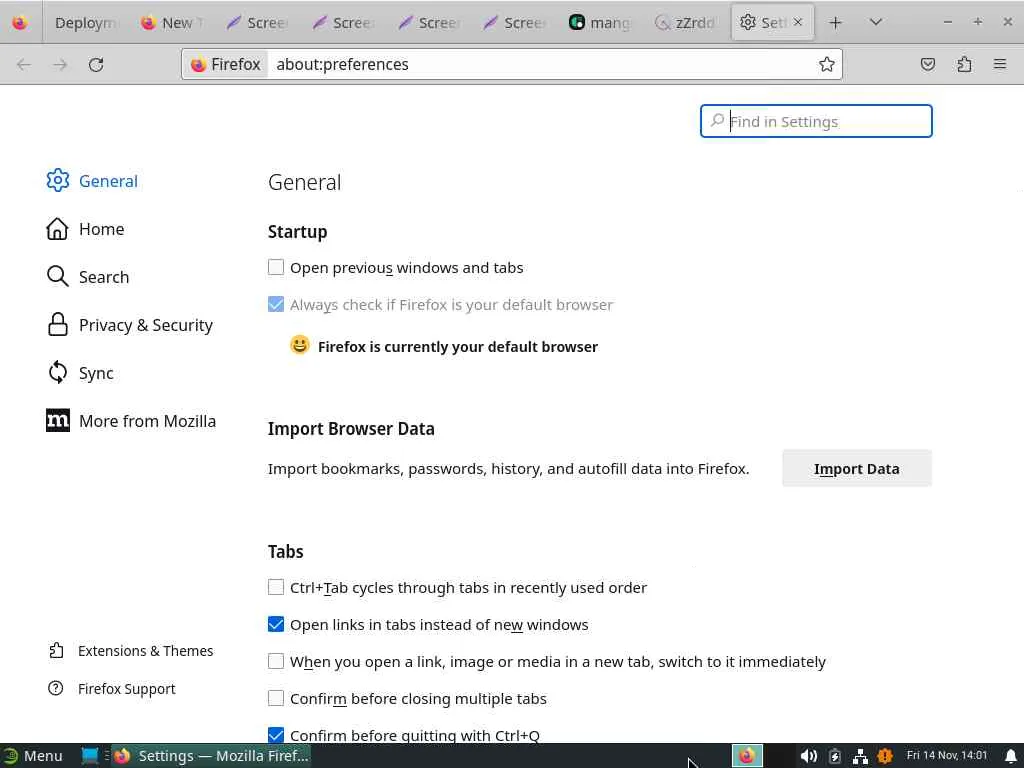
Task: Switch to the New Tab tab
Action: pyautogui.click(x=171, y=23)
